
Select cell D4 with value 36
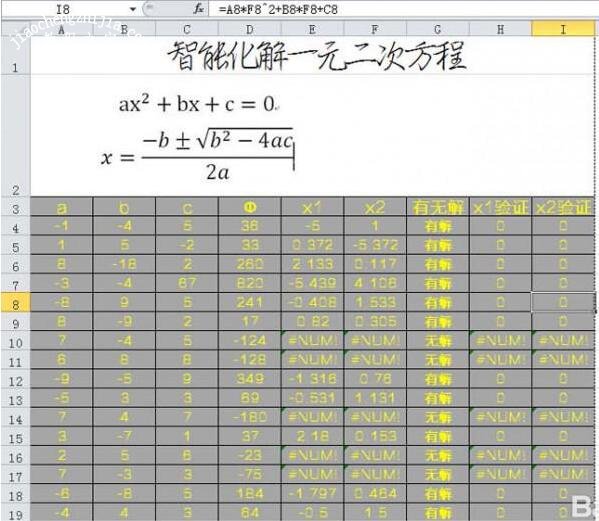click(249, 226)
